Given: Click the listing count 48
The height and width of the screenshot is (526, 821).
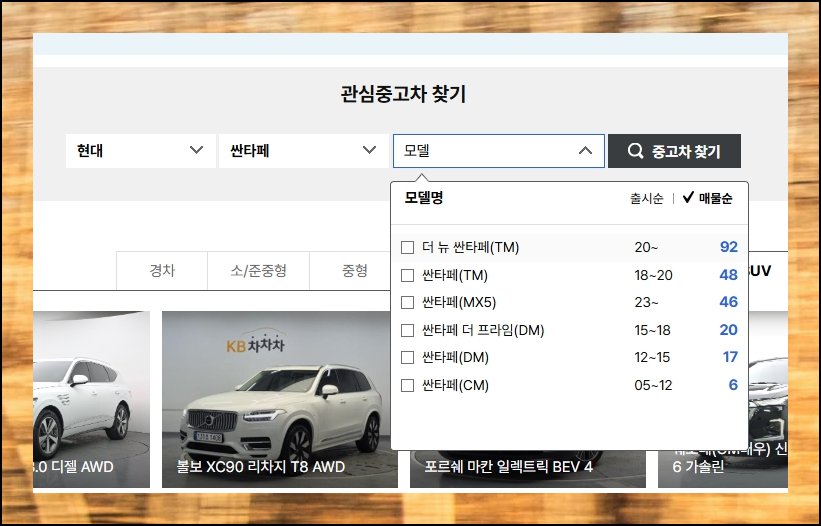Looking at the screenshot, I should click(x=728, y=274).
